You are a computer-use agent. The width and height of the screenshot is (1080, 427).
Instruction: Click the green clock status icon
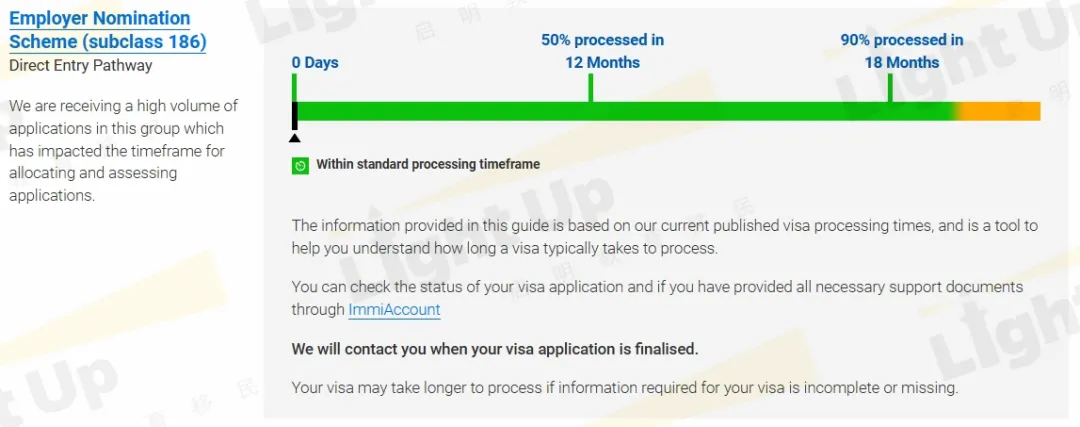300,165
